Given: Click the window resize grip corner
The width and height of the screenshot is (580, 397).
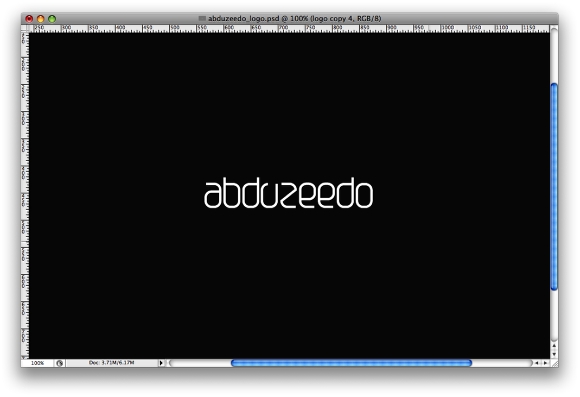Looking at the screenshot, I should pos(554,363).
